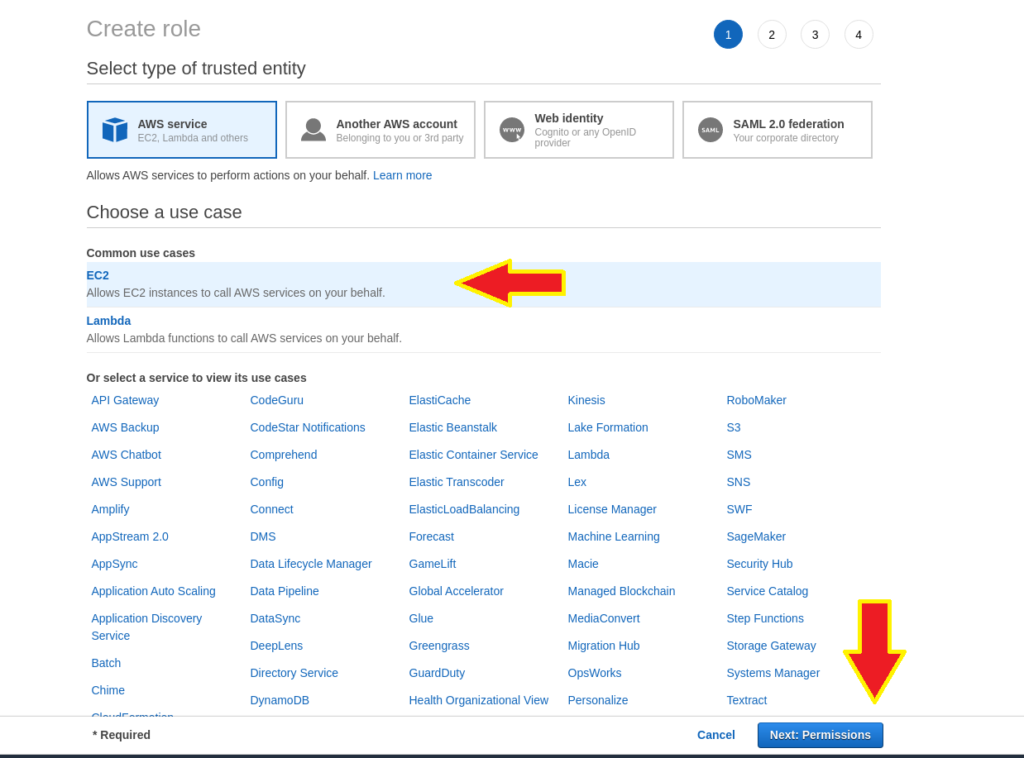Go to step 2 circle
The width and height of the screenshot is (1024, 758).
pyautogui.click(x=771, y=35)
